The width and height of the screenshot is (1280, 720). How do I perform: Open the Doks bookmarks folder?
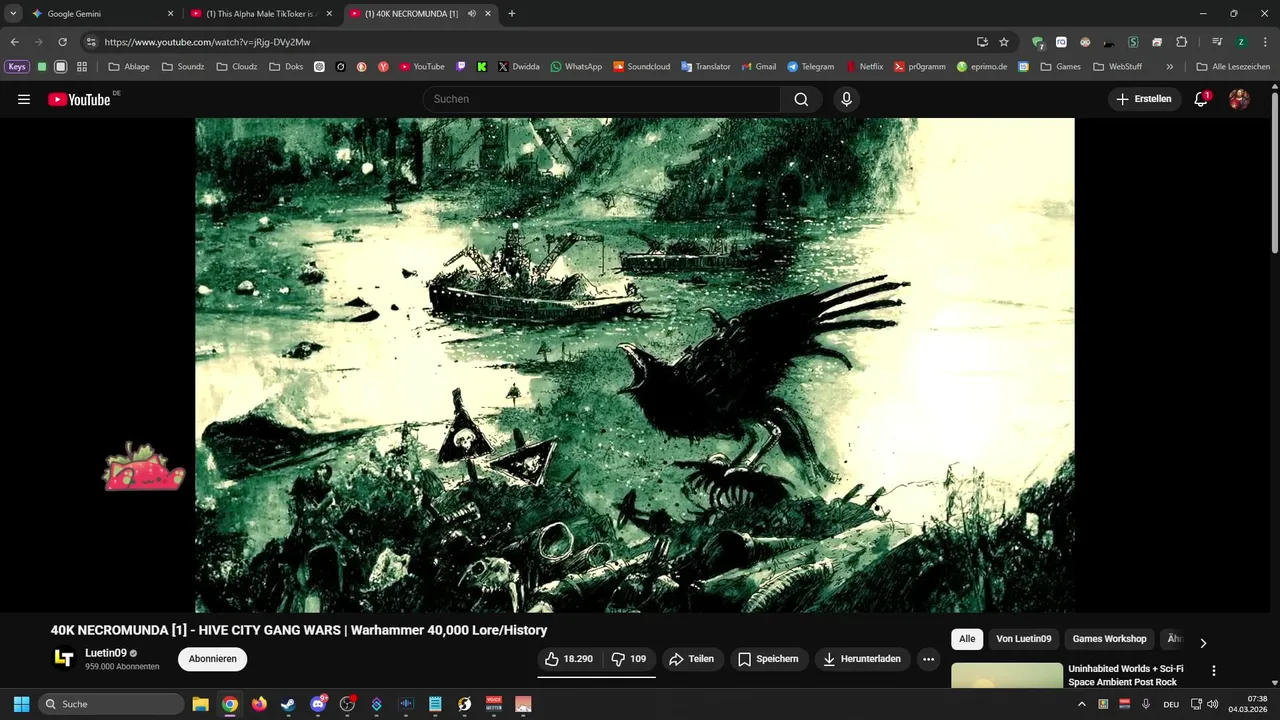286,67
